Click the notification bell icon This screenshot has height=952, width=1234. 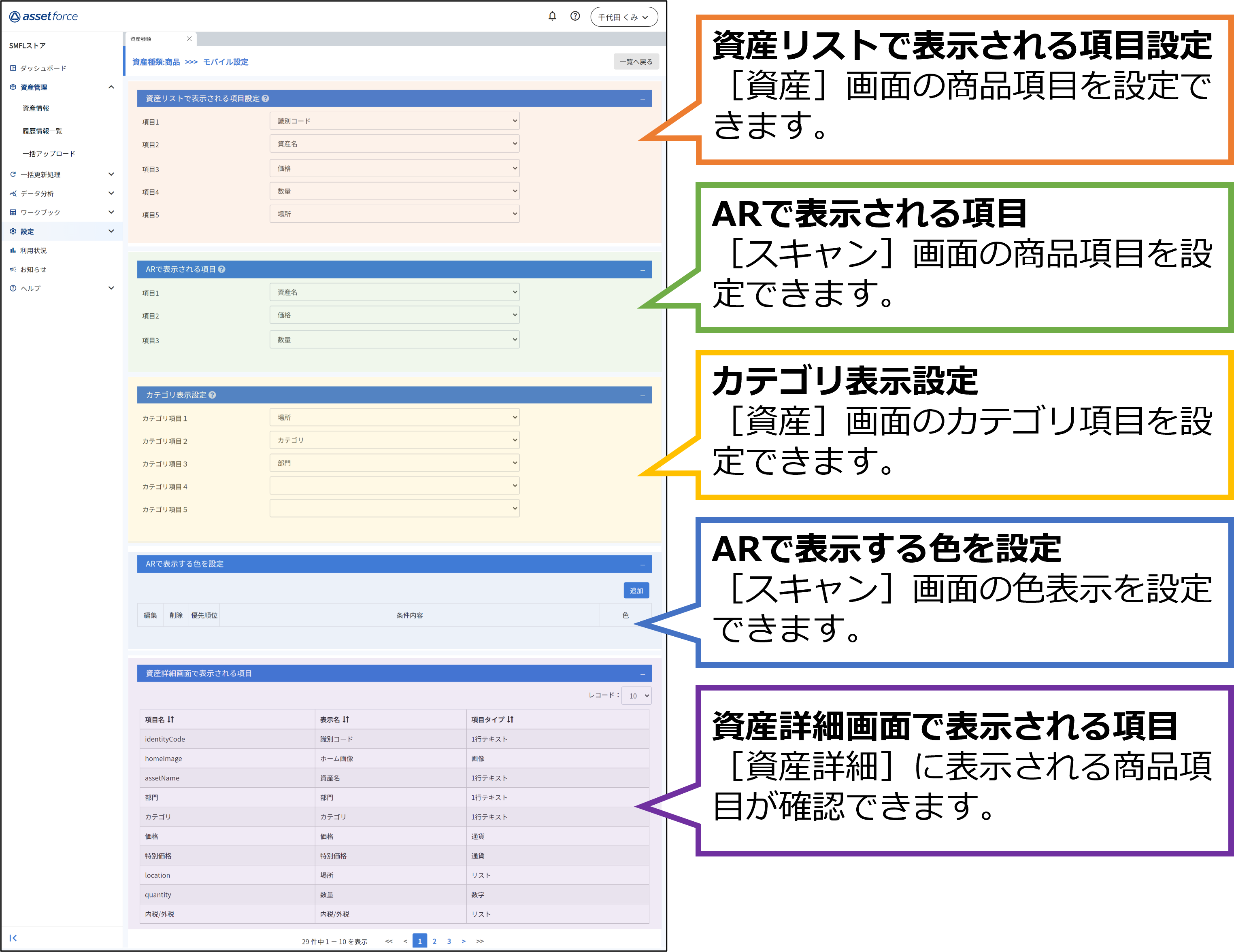(552, 16)
